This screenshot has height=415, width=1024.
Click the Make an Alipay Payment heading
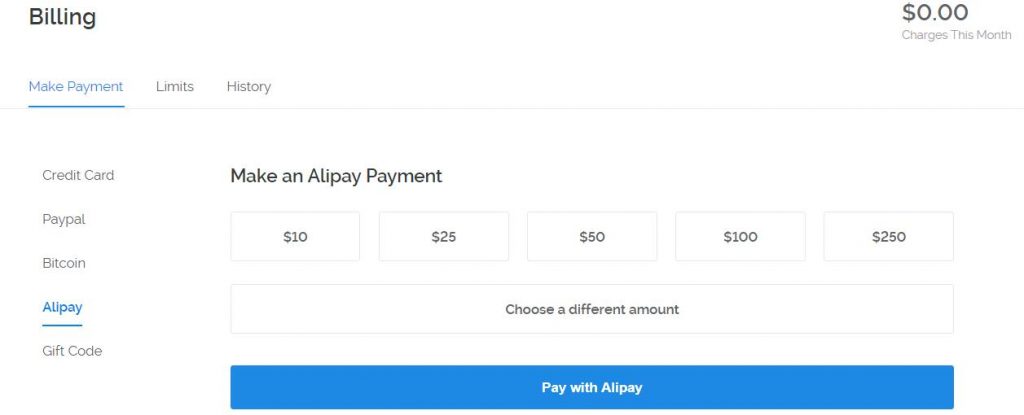click(336, 176)
